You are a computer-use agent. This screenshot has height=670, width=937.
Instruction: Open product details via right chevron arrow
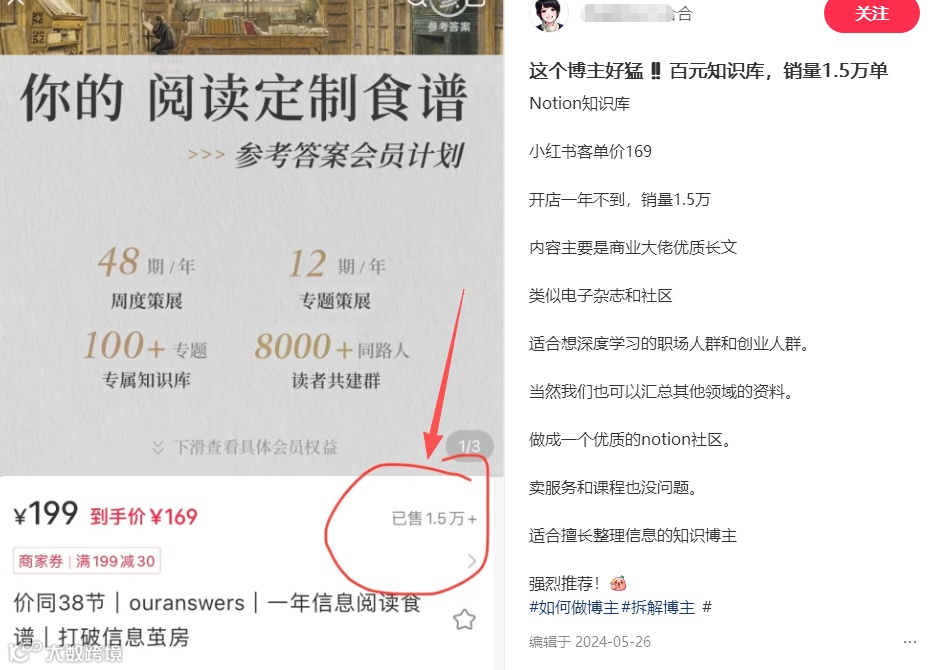coord(471,561)
